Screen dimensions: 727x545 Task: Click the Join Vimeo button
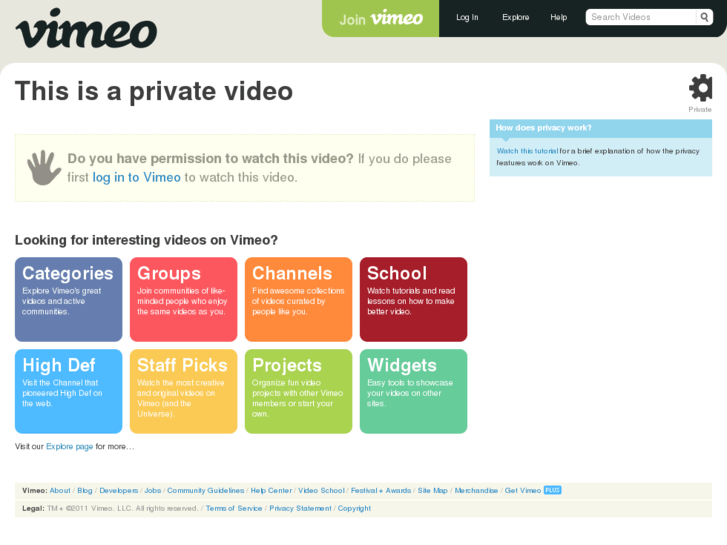pyautogui.click(x=381, y=19)
